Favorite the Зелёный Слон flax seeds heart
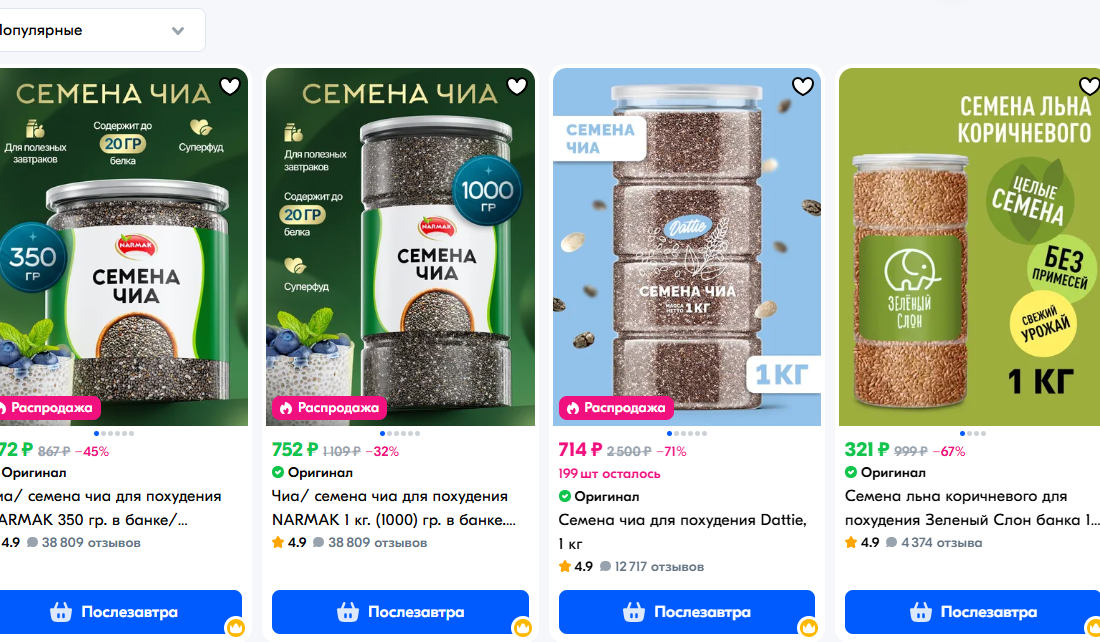 [1089, 86]
